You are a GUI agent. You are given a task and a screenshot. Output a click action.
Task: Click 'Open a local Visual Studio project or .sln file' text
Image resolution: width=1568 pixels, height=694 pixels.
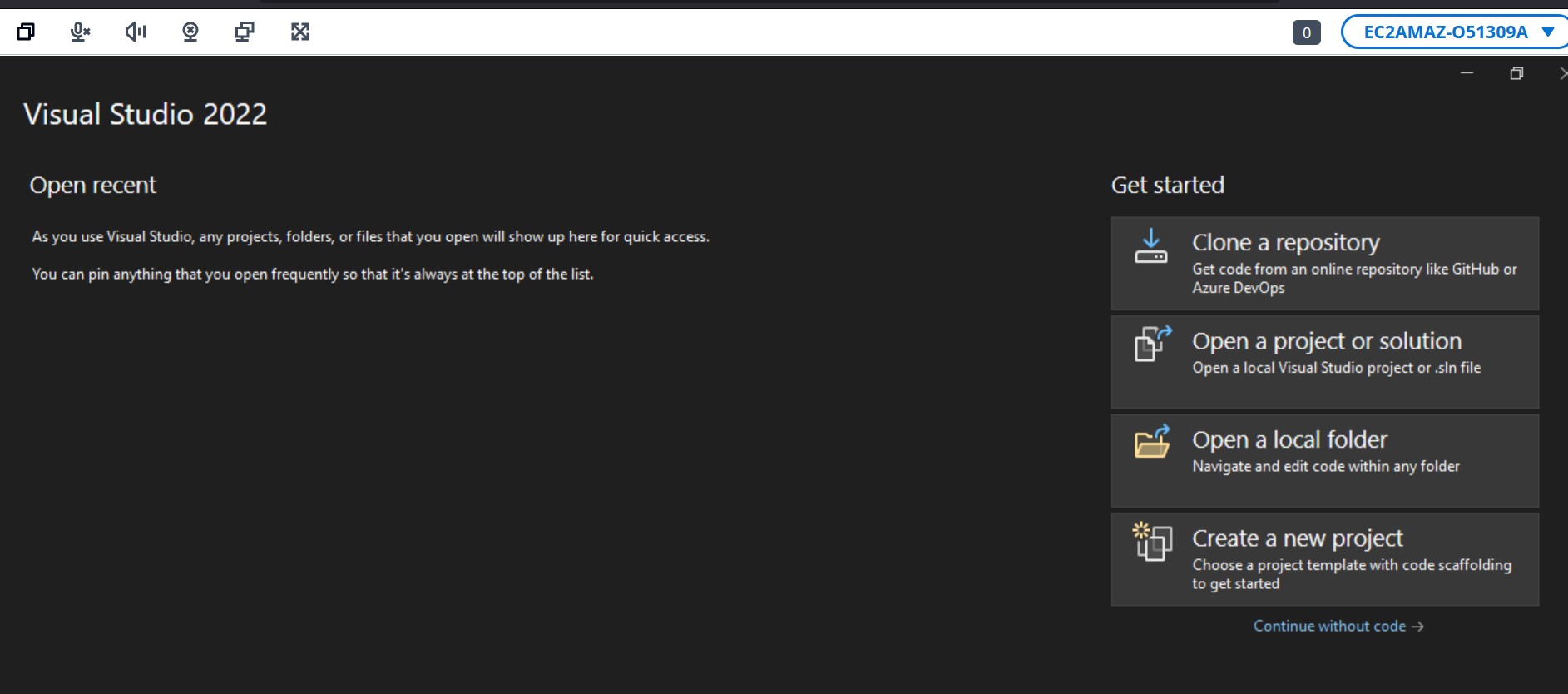(x=1336, y=368)
